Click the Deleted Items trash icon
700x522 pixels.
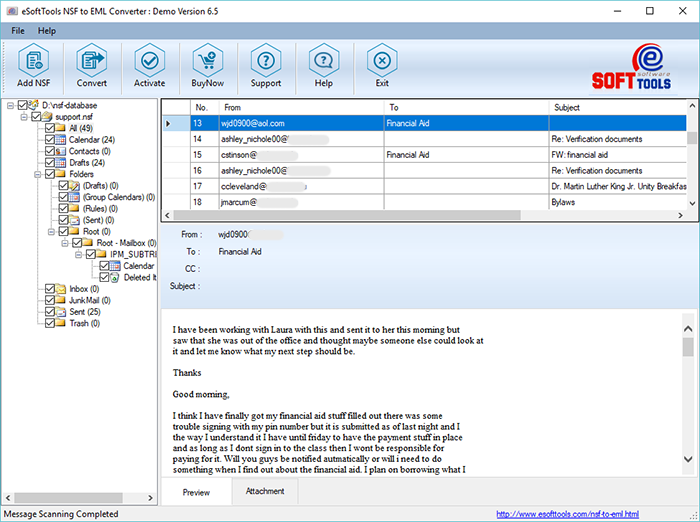pos(115,277)
